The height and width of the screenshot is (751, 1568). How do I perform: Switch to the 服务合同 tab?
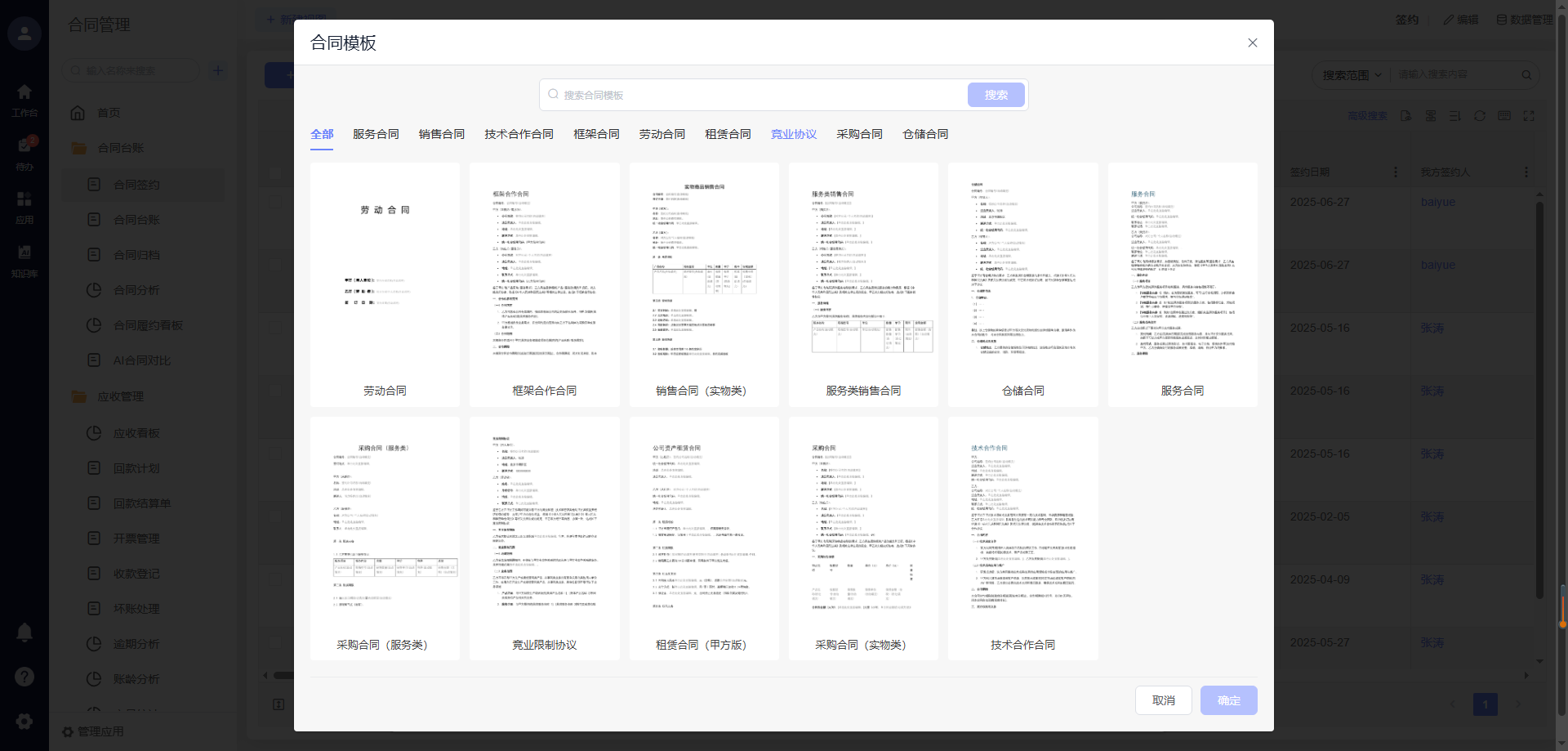point(376,134)
